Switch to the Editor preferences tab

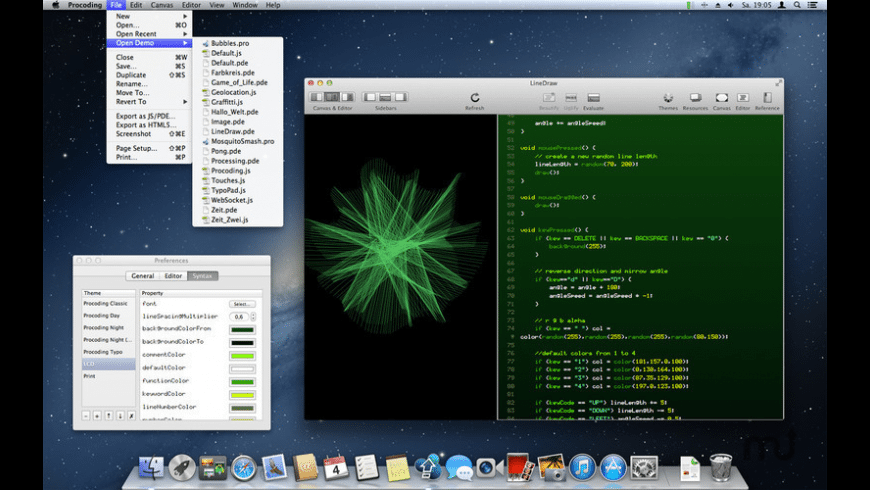173,276
